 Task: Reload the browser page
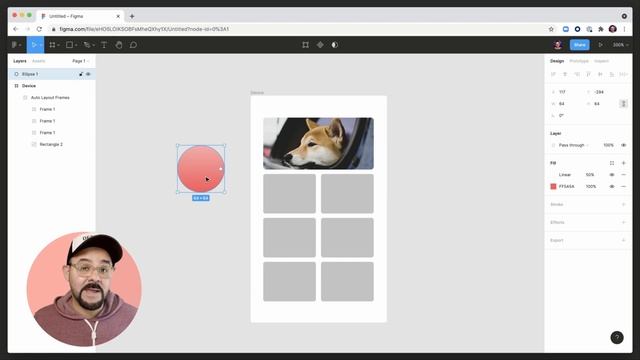coord(39,29)
